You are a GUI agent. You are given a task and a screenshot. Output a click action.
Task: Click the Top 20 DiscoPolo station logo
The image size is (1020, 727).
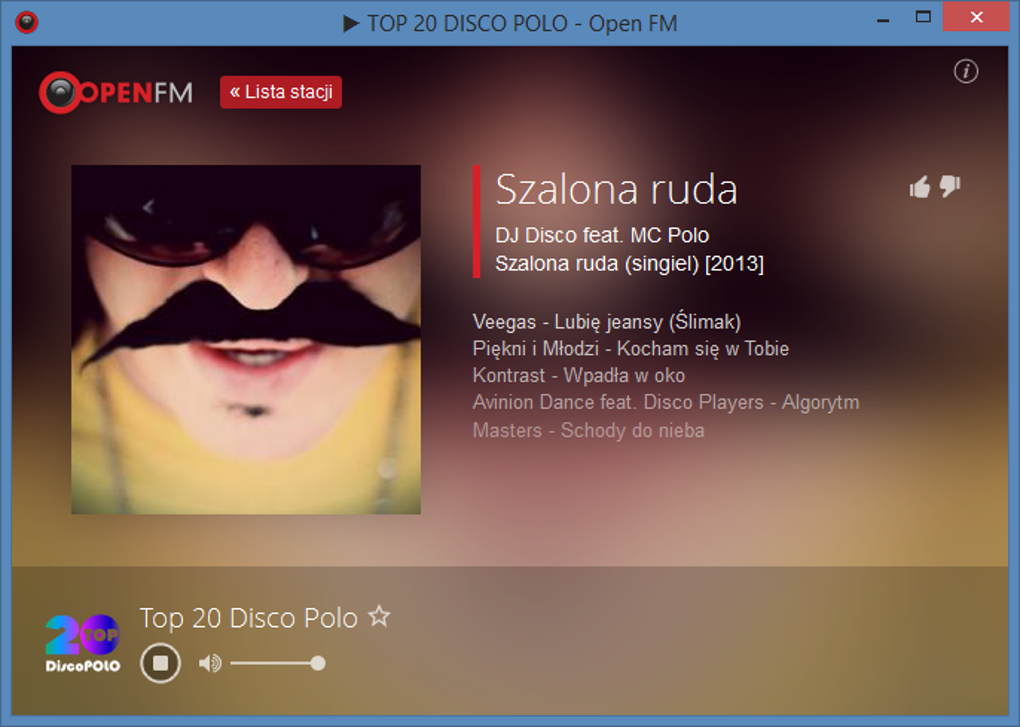click(x=83, y=643)
